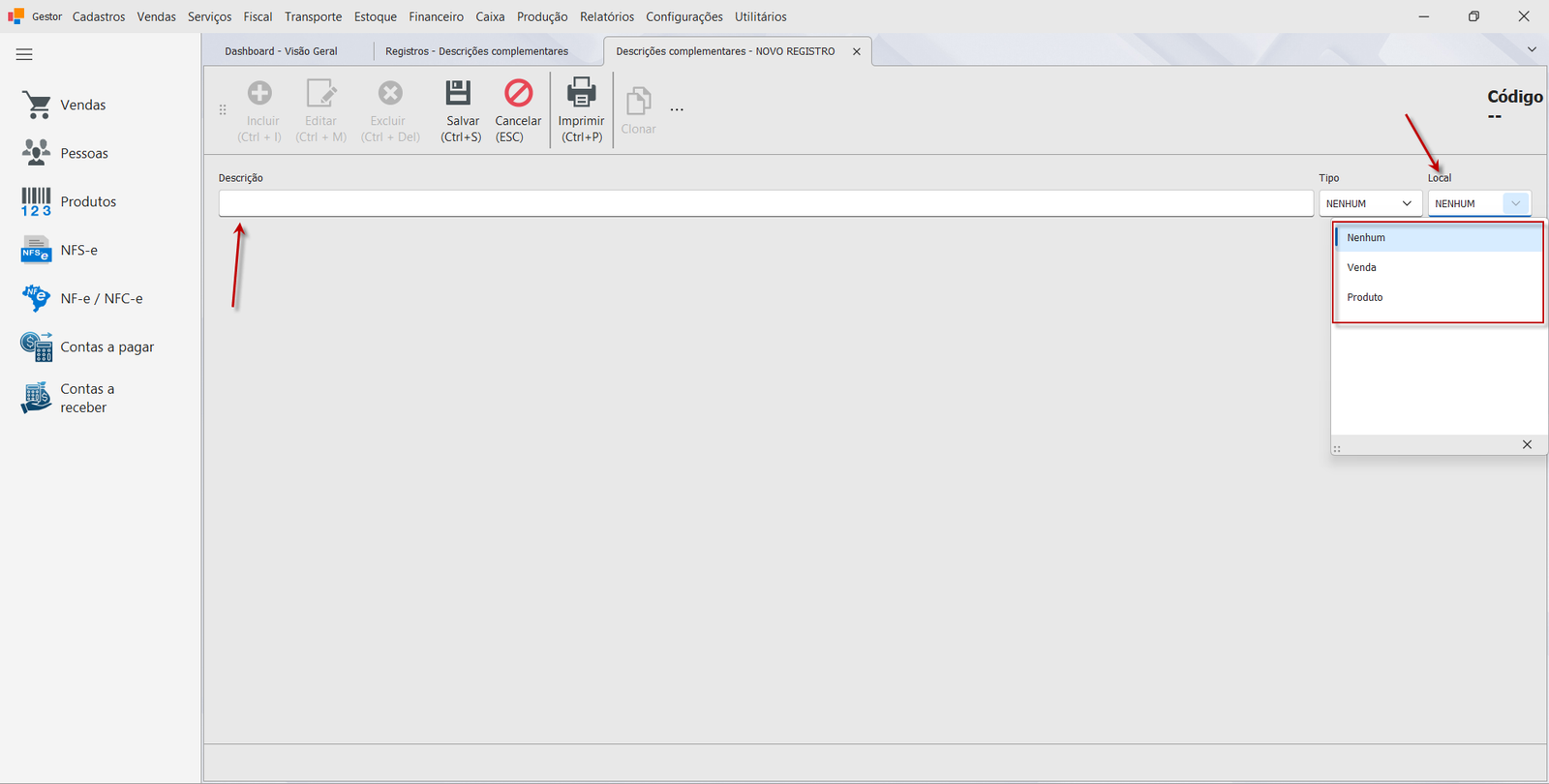Open the Estoque menu
1549x784 pixels.
point(376,16)
